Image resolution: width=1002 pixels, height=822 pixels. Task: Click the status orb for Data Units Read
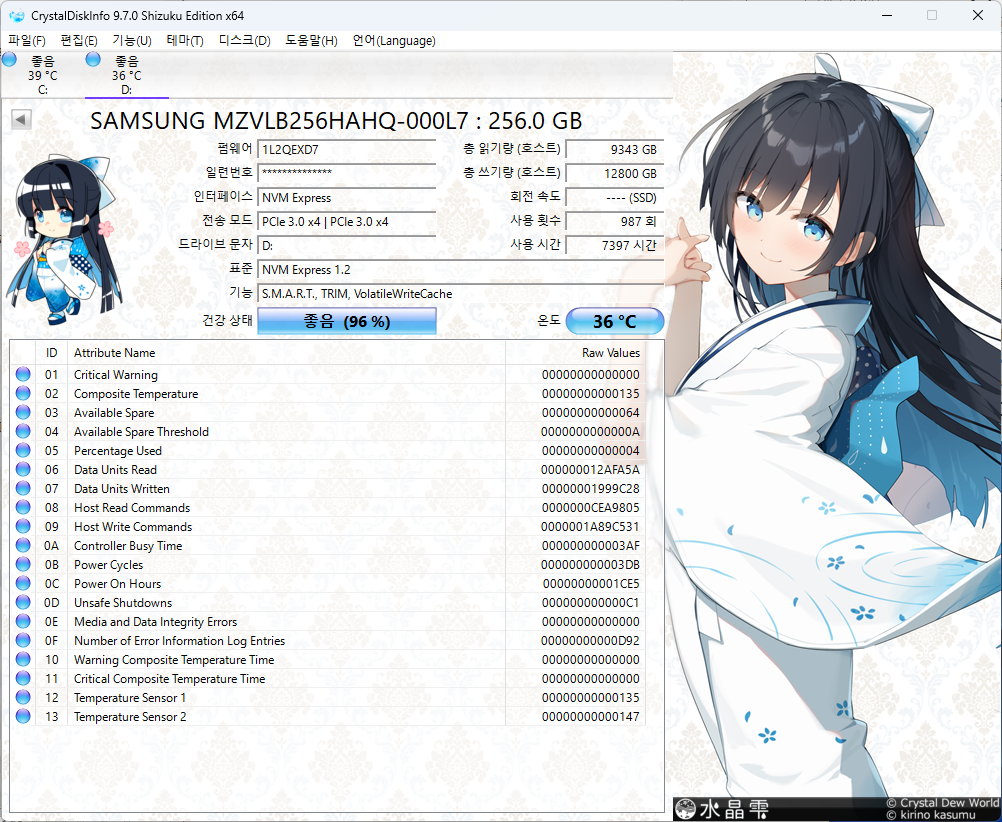point(23,469)
